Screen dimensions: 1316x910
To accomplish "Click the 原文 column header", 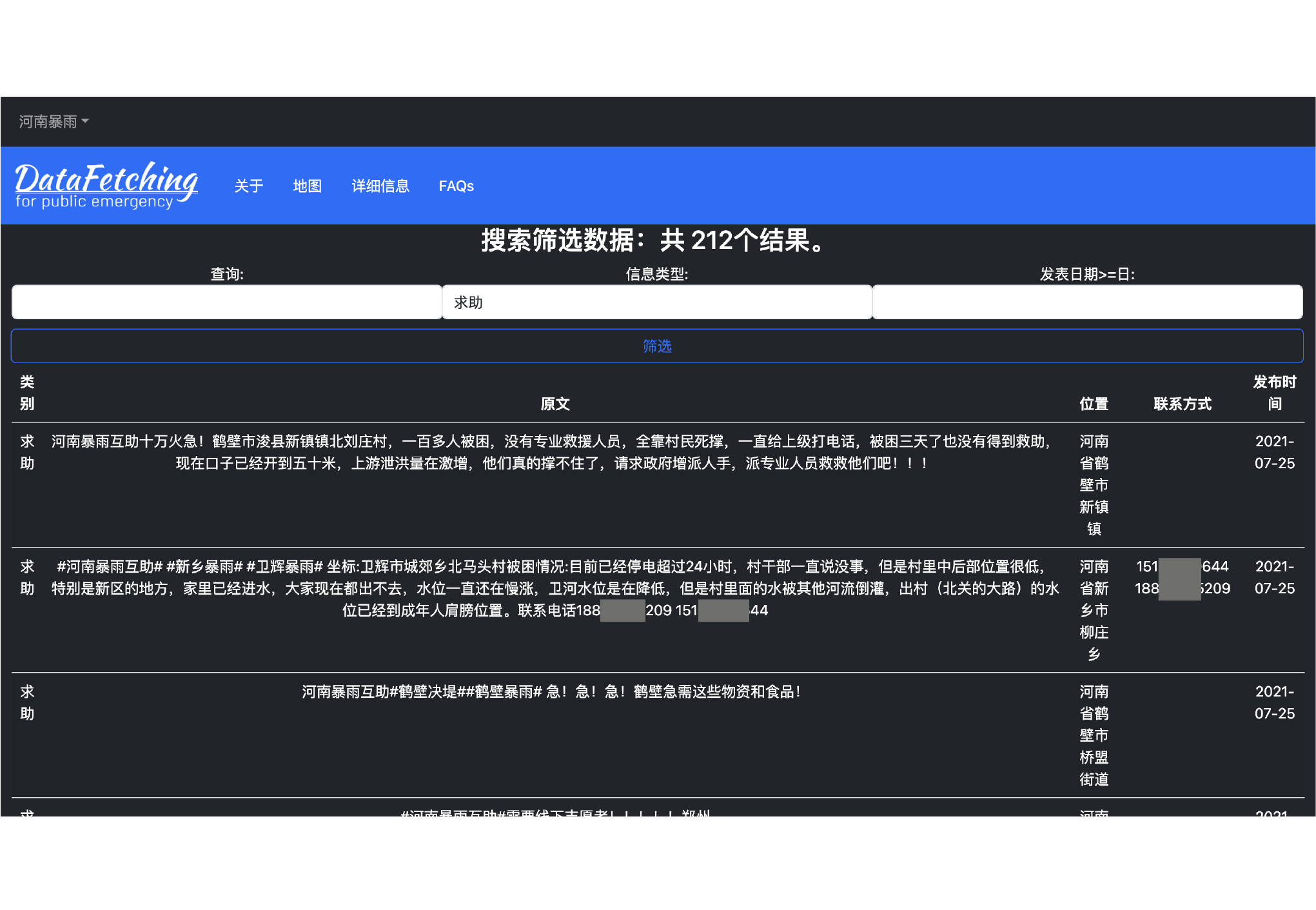I will coord(555,404).
